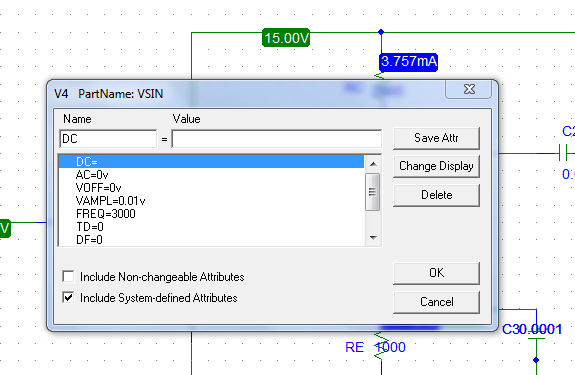Screen dimensions: 575x375
Task: Uncheck Include System-defined Attributes
Action: (68, 297)
